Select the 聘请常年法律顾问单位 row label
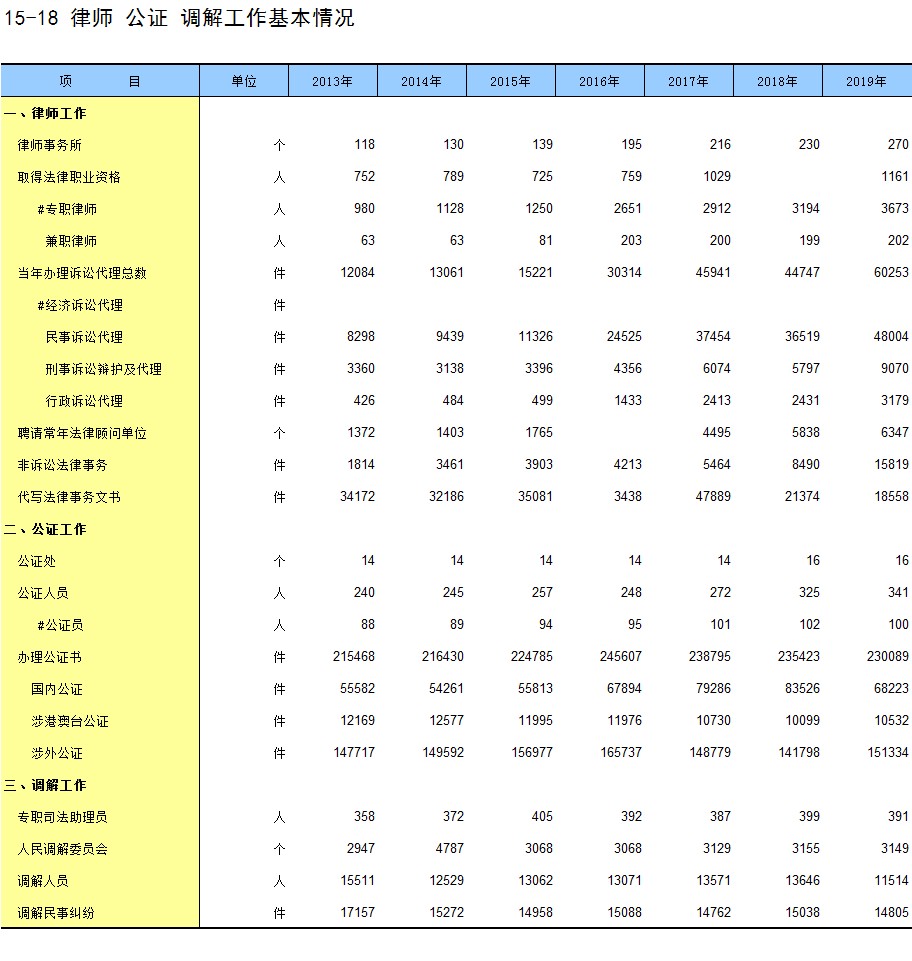 coord(82,433)
